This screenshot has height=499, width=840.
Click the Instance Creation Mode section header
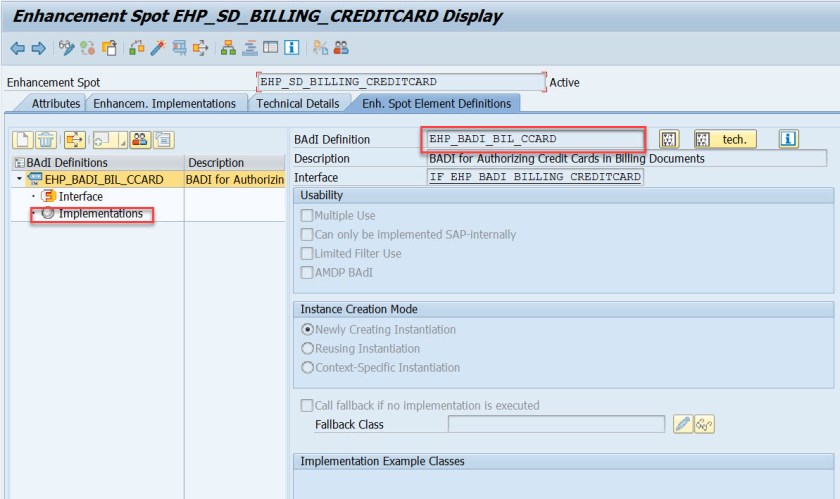pos(564,309)
